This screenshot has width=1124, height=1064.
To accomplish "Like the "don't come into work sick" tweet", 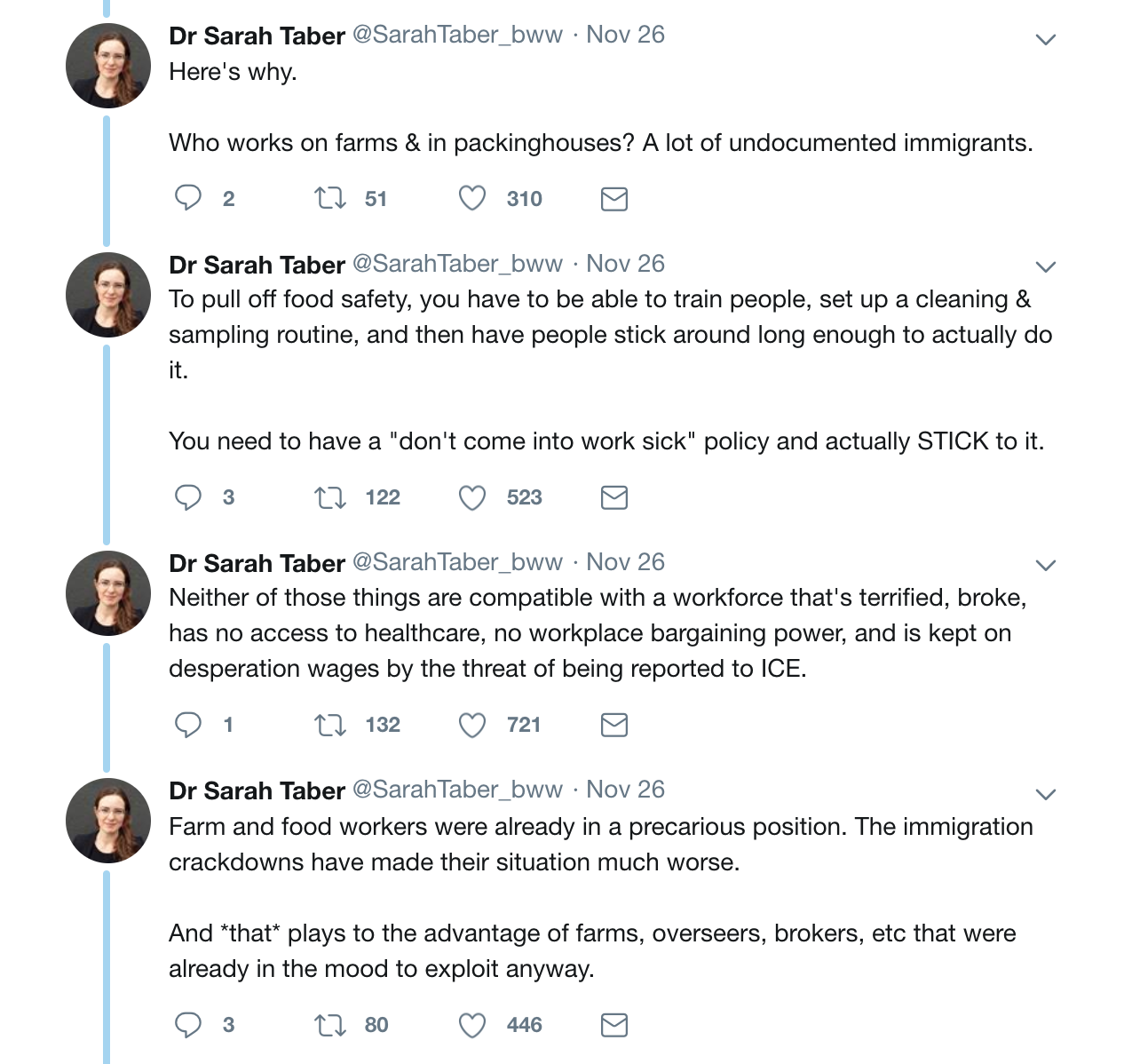I will pyautogui.click(x=471, y=496).
